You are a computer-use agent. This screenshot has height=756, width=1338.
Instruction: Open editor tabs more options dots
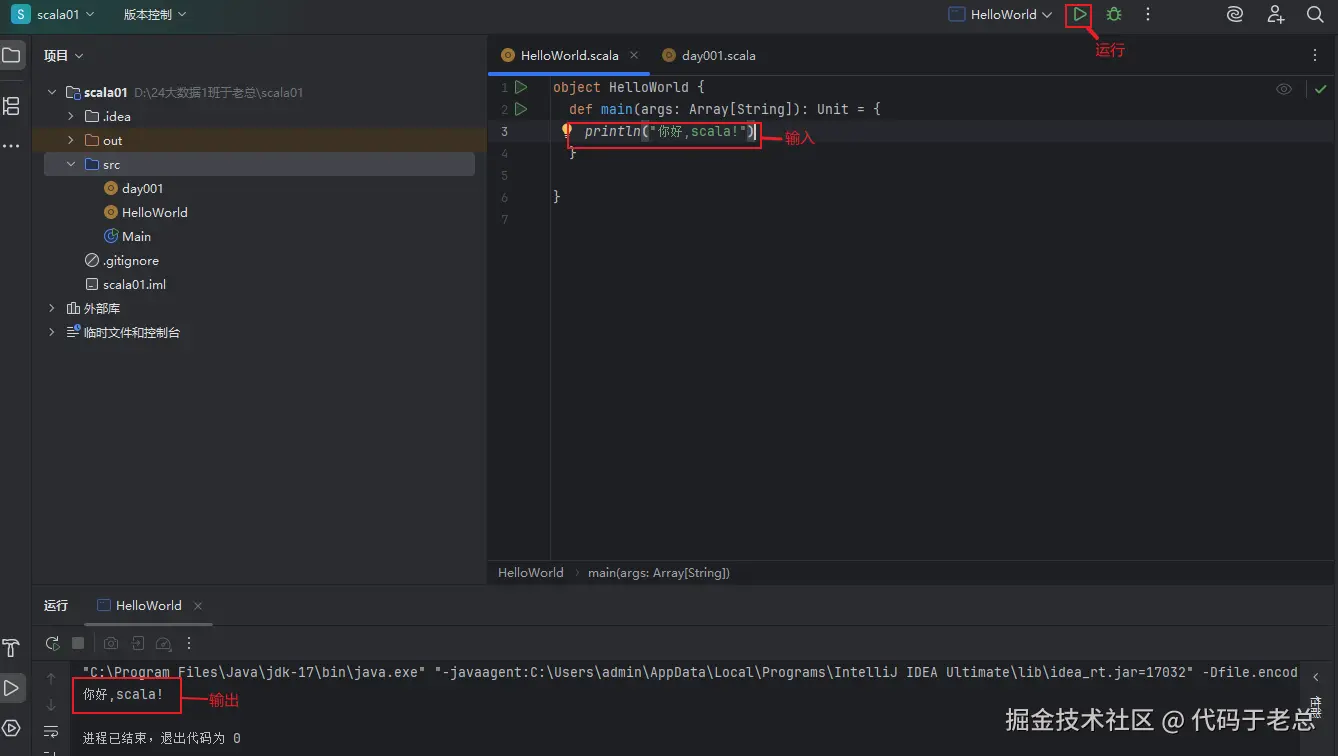click(x=1315, y=56)
